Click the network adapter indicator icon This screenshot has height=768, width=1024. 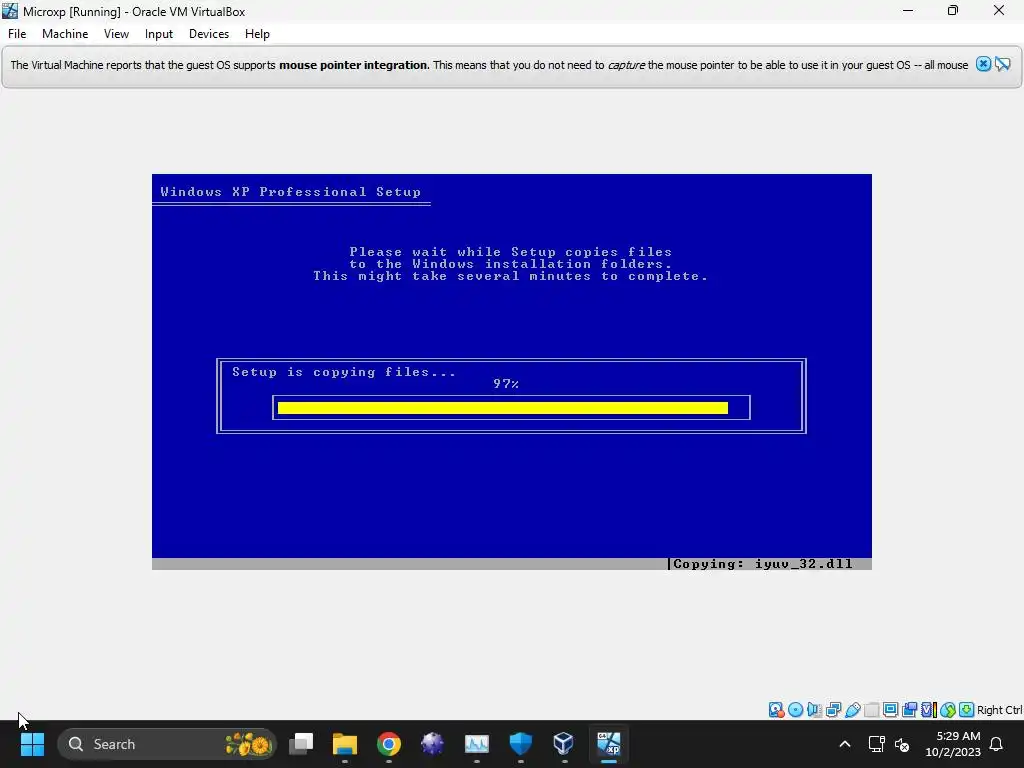coord(833,710)
